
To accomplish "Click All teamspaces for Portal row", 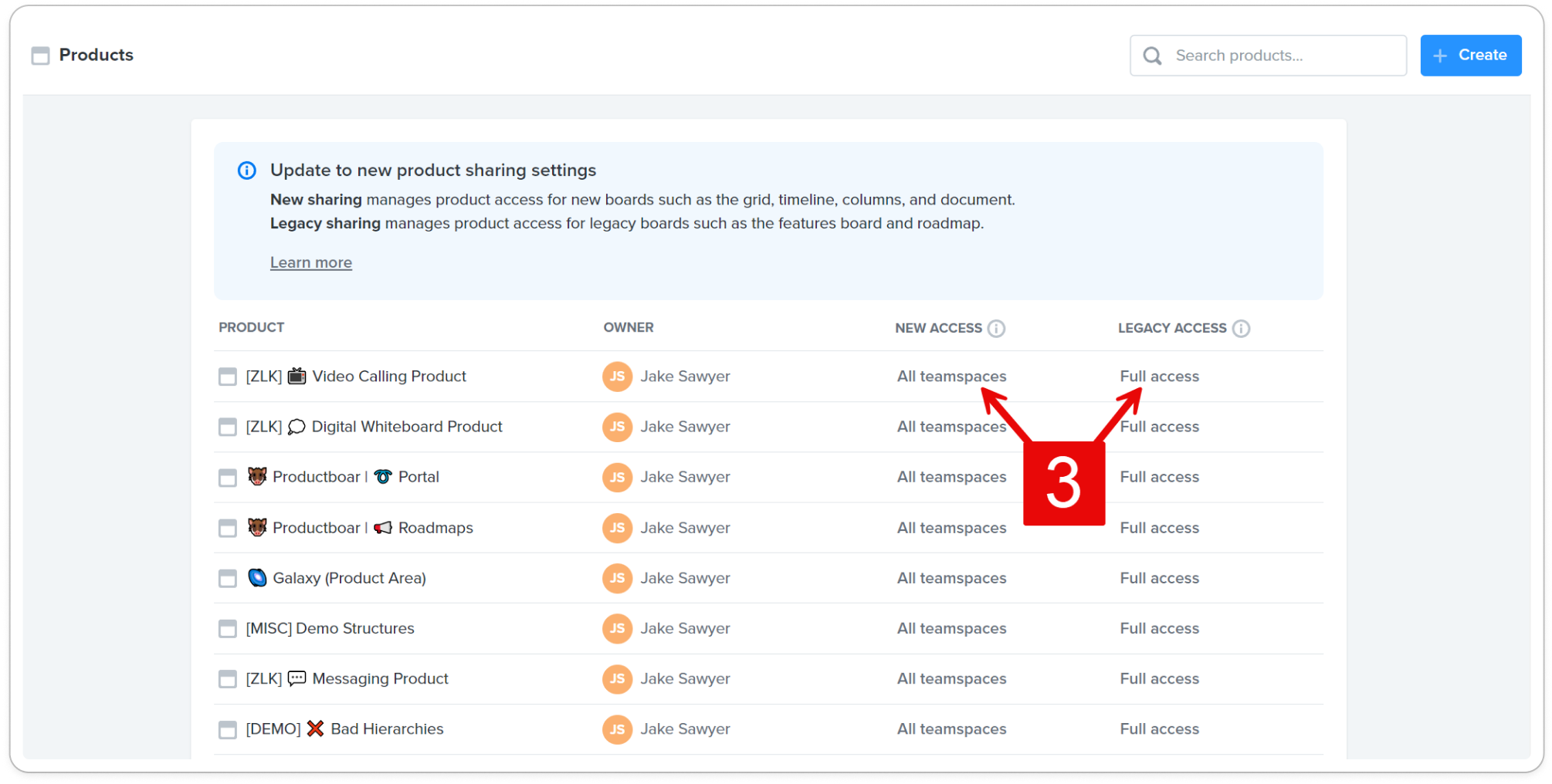I will 951,478.
